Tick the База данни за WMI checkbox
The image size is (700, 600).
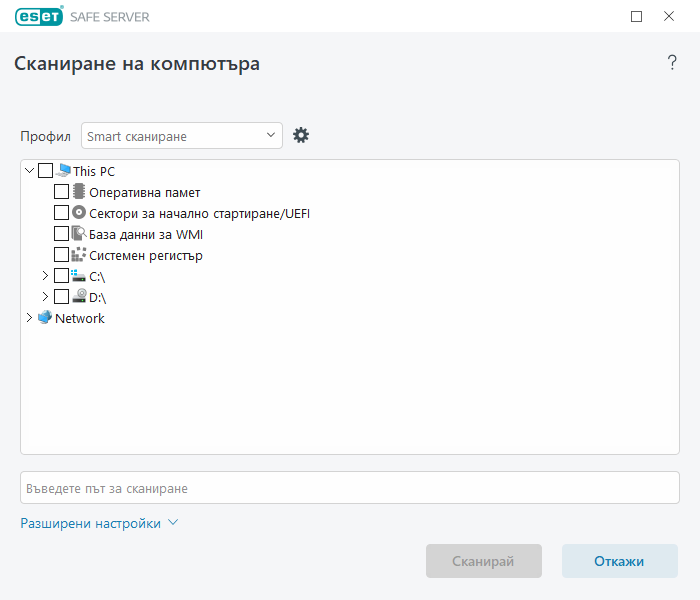tap(61, 234)
